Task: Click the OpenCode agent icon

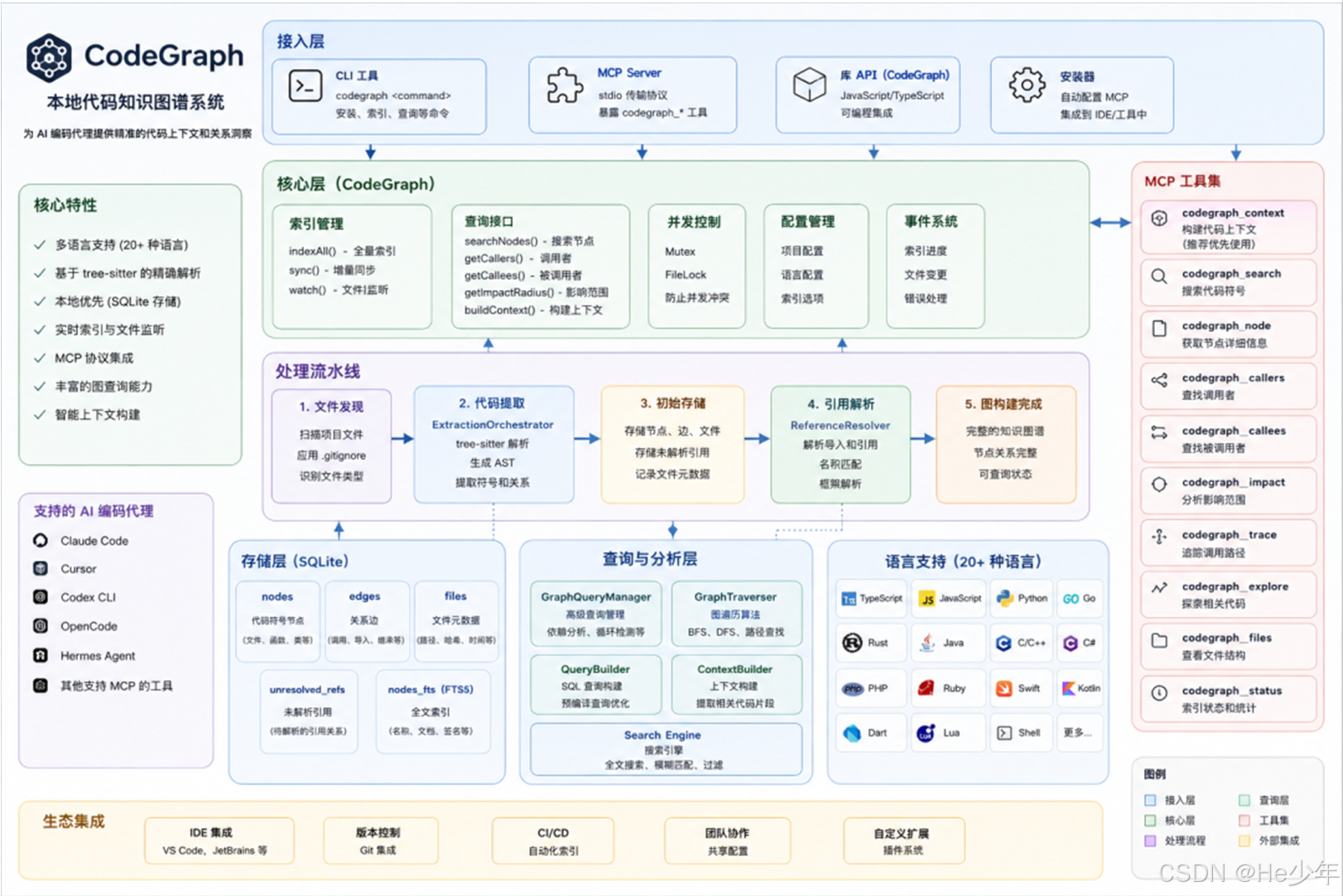Action: pos(40,625)
